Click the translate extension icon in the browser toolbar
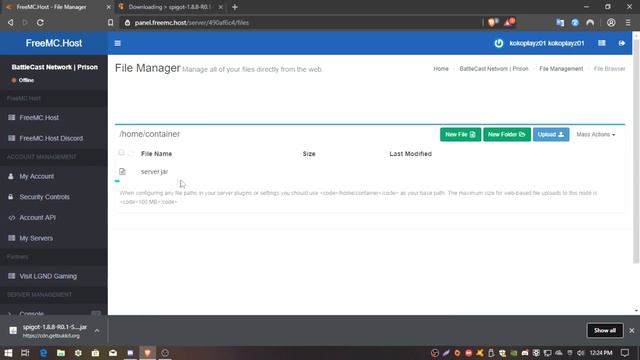 pos(560,22)
